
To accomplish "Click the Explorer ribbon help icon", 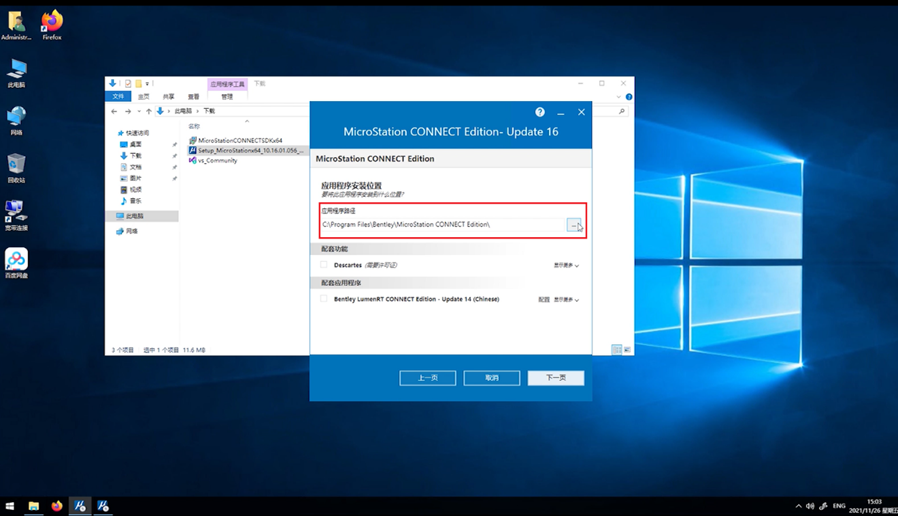I will (629, 97).
